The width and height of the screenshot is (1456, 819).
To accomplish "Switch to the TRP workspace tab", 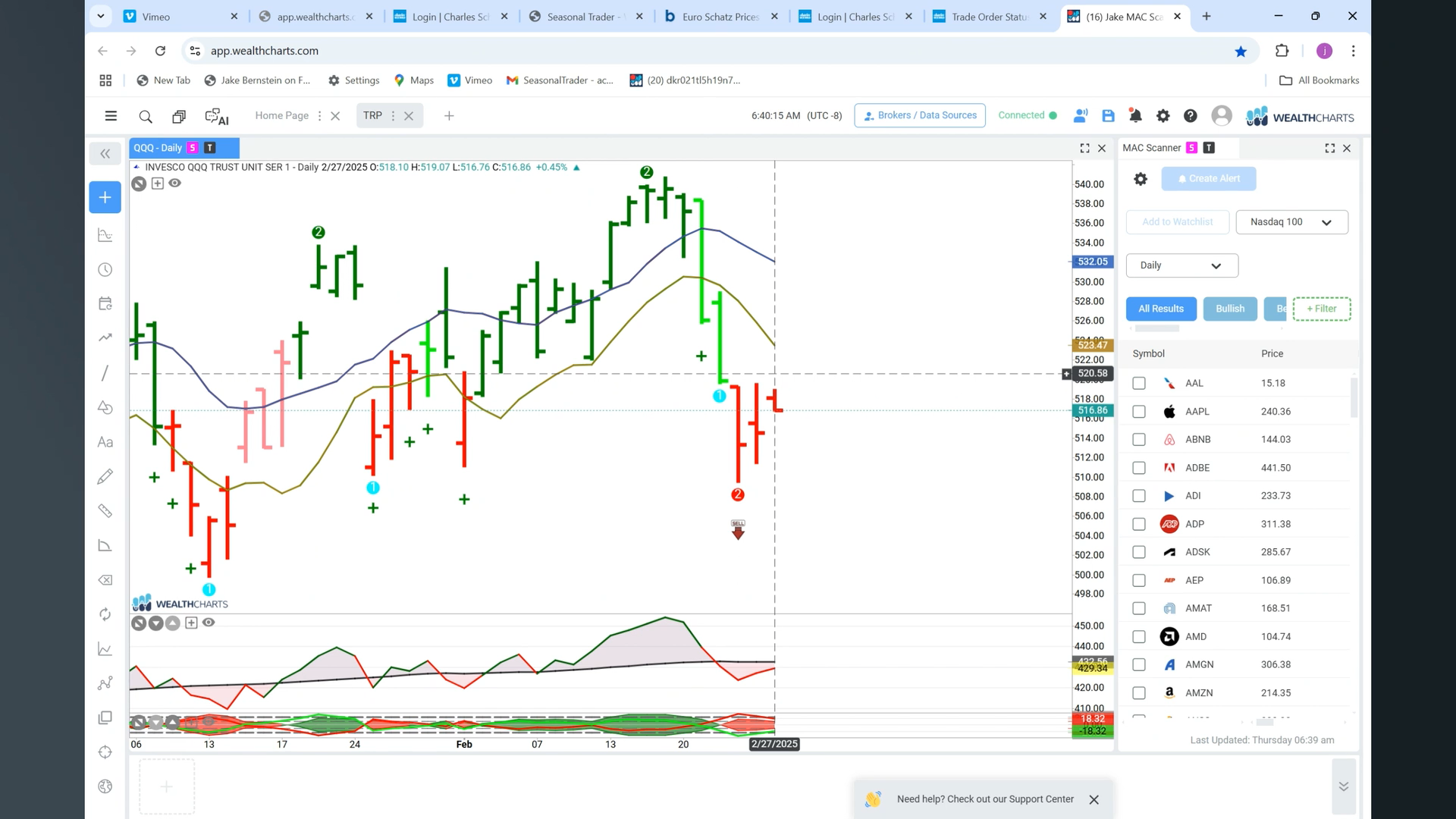I will pos(372,116).
